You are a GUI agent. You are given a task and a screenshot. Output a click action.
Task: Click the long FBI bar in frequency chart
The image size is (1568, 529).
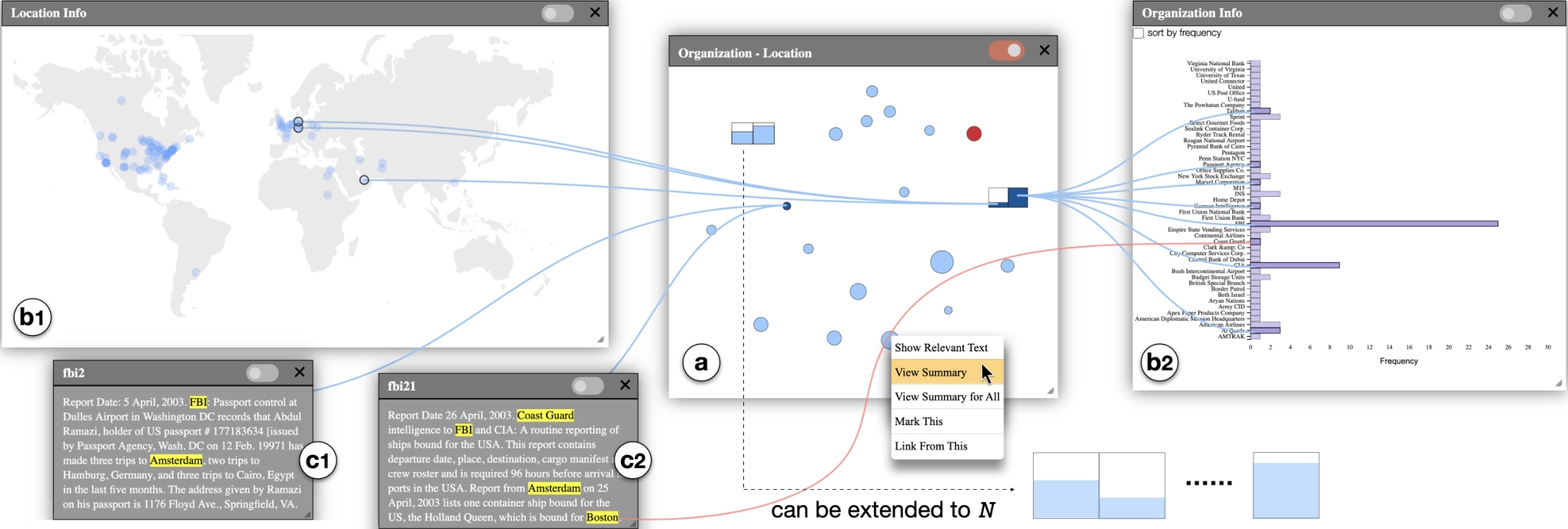pos(1374,224)
